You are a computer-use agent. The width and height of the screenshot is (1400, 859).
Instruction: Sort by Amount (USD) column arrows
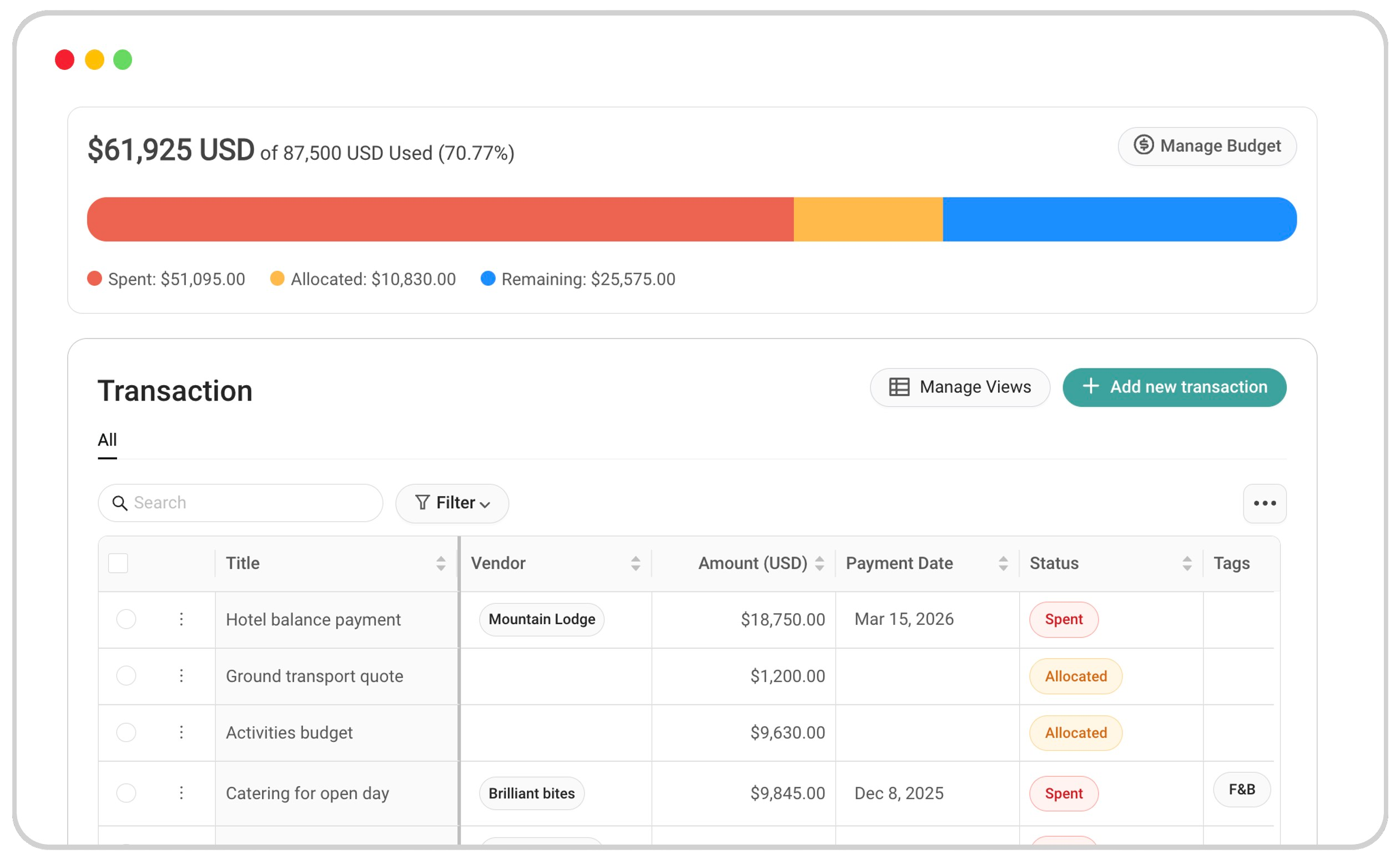(819, 564)
